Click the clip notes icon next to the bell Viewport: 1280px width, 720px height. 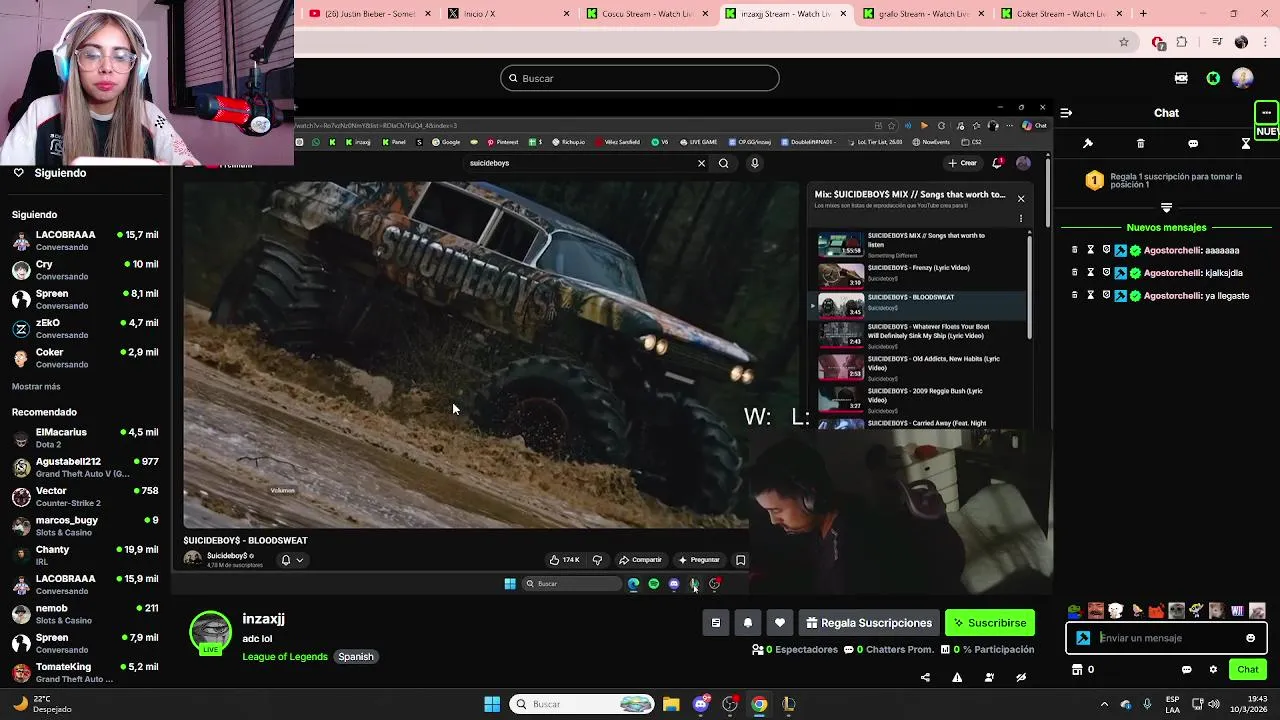pyautogui.click(x=716, y=623)
